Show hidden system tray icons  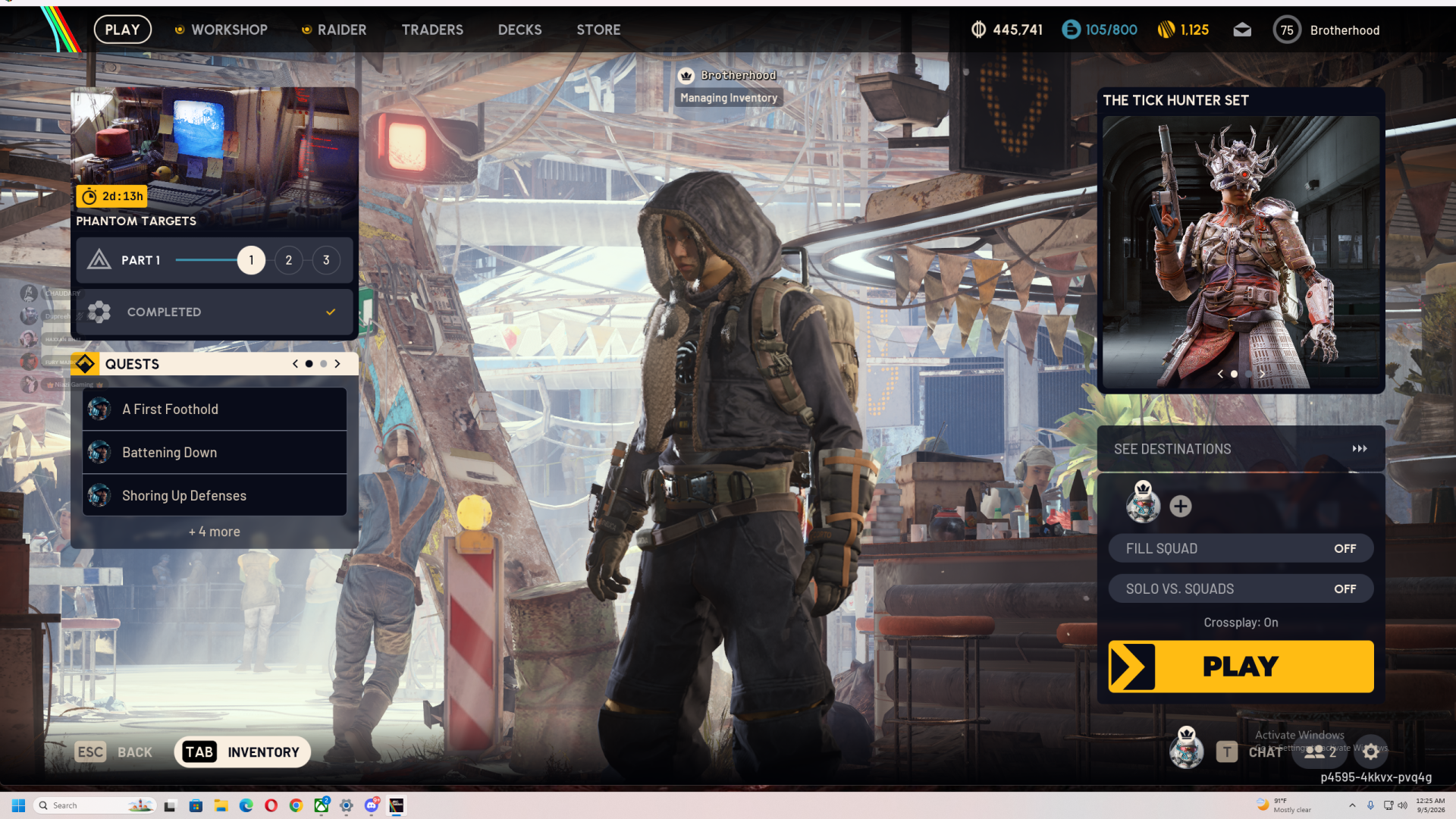1352,805
